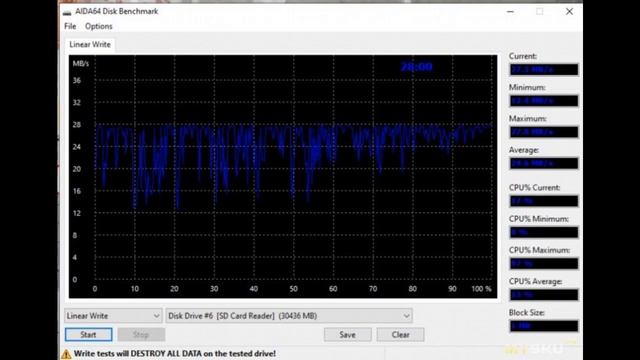
Task: Minimize the AIDA64 Disk Benchmark window
Action: [x=510, y=11]
